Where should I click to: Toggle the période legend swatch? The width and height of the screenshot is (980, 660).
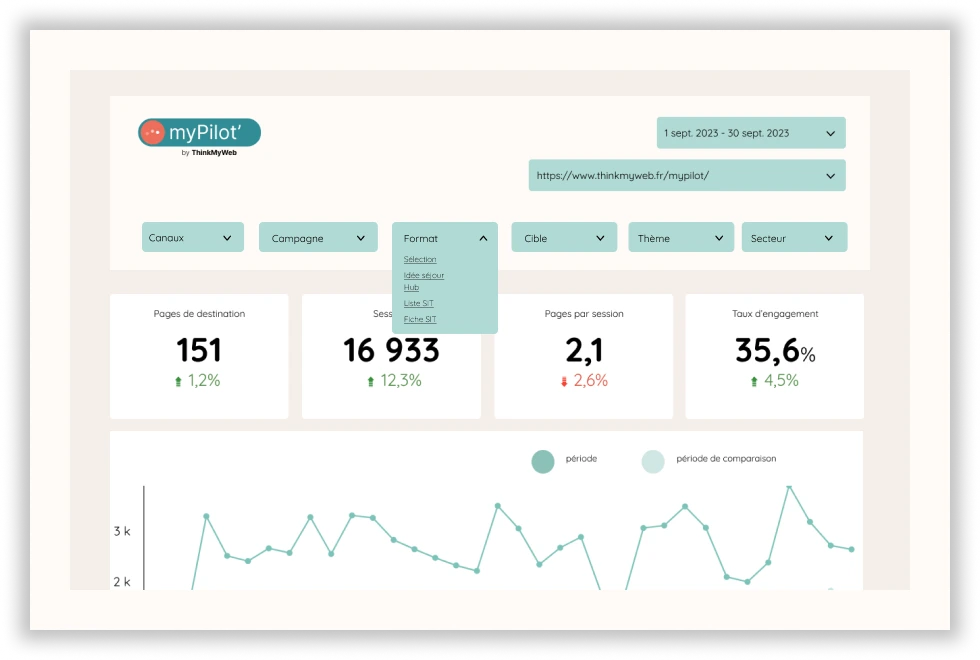click(543, 461)
